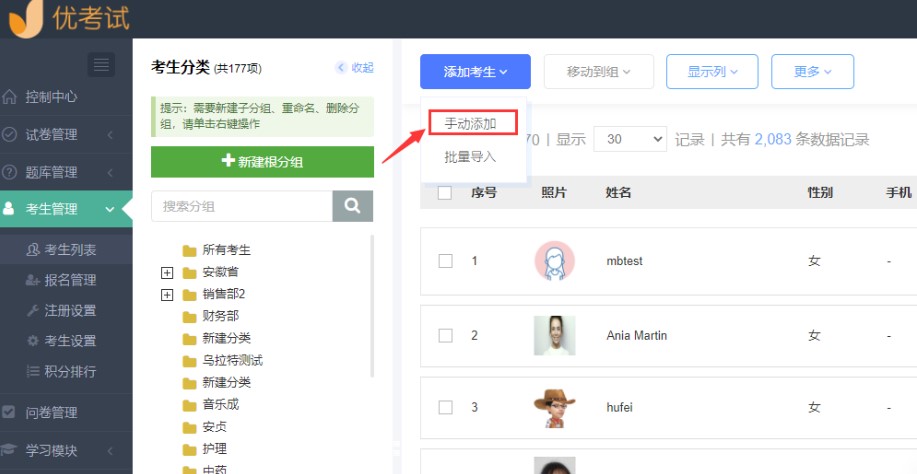
Task: Focus the 搜索分组 search field
Action: click(242, 206)
